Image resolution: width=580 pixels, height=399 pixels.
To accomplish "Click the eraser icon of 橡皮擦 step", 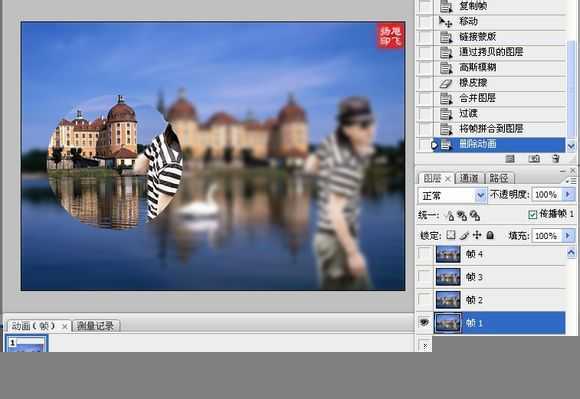I will point(446,83).
